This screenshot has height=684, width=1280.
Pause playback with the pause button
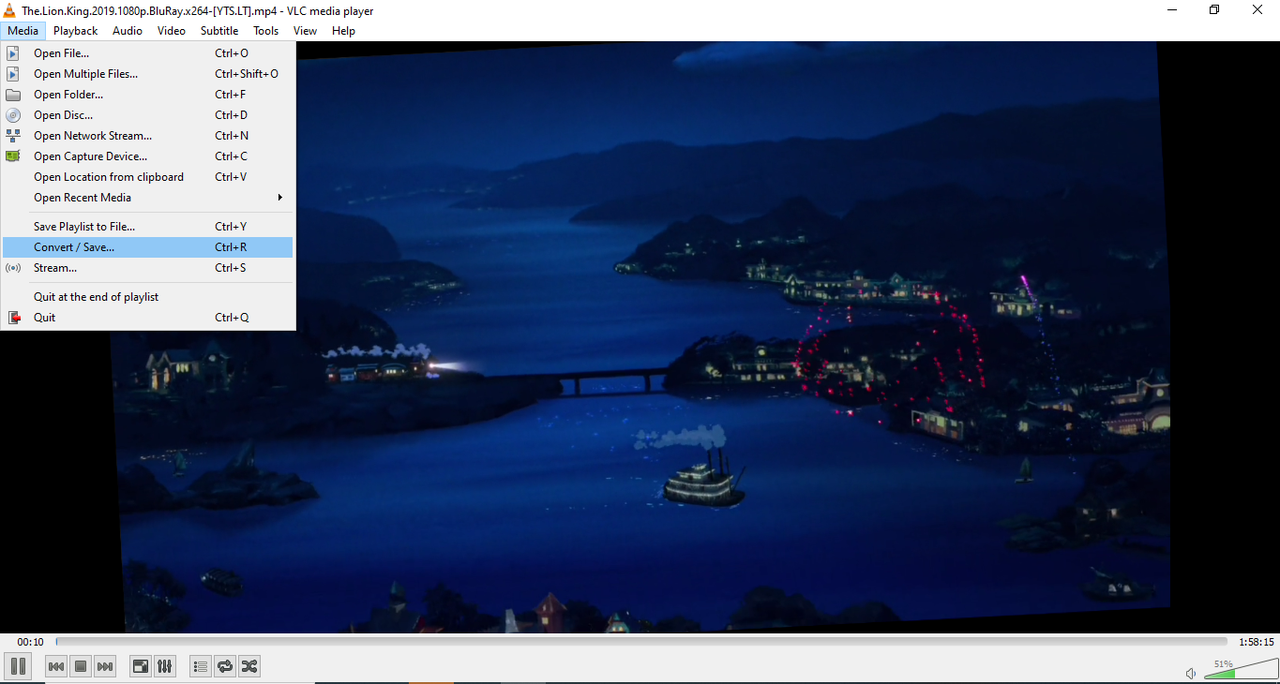click(x=17, y=666)
